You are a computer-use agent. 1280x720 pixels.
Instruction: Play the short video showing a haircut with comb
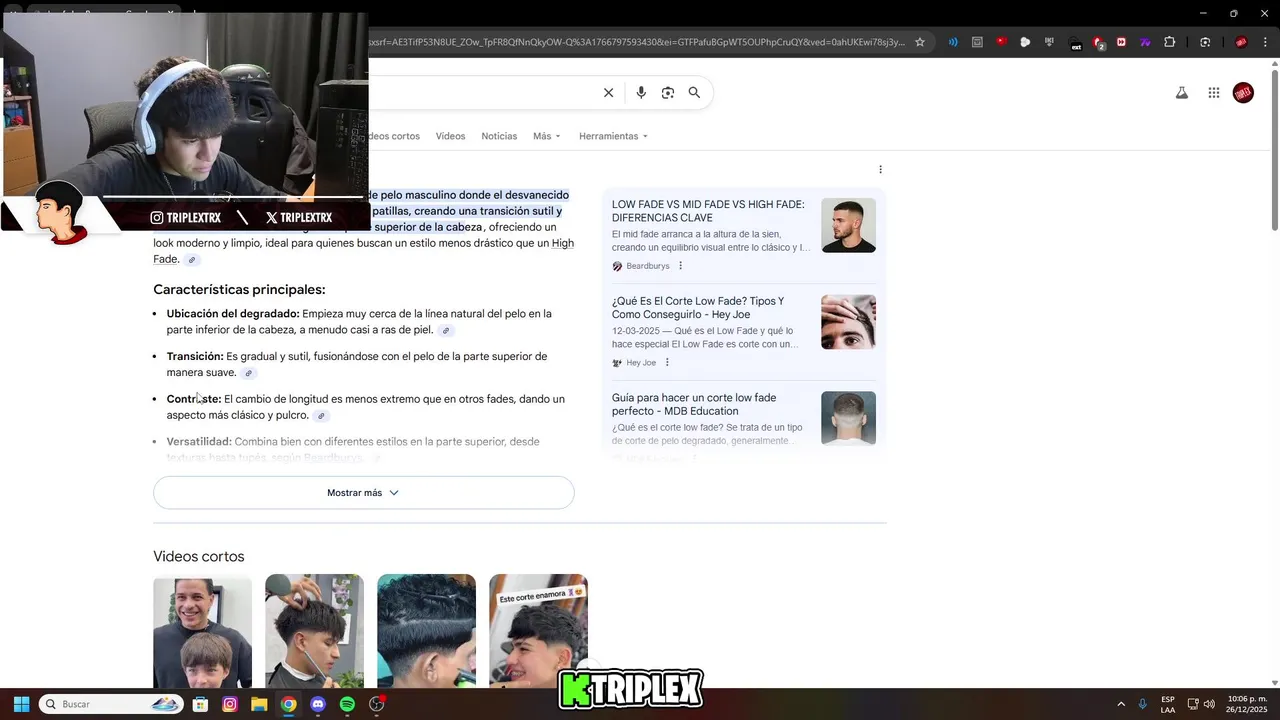(x=314, y=630)
